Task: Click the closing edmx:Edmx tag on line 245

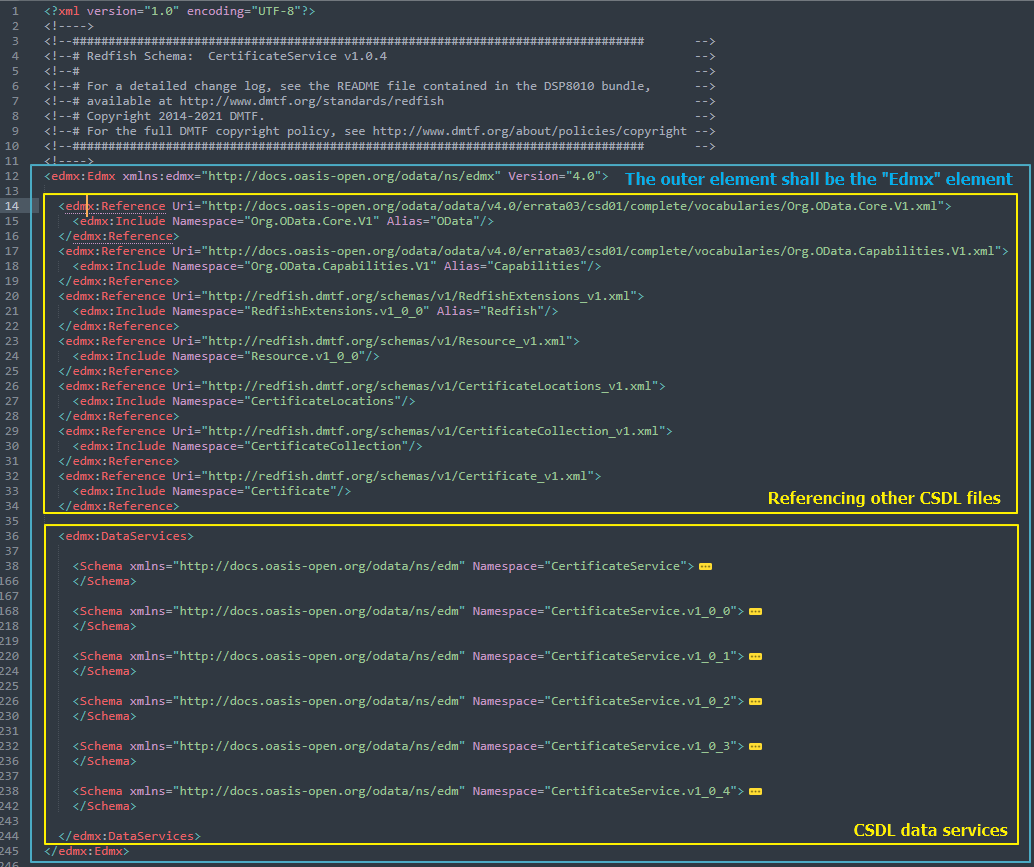Action: [x=87, y=851]
